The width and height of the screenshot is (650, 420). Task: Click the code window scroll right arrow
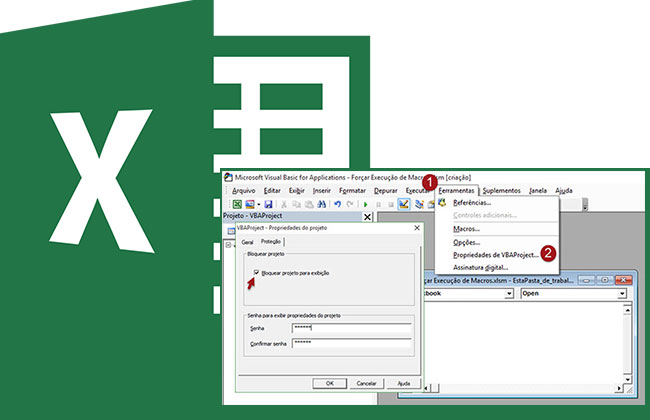619,388
